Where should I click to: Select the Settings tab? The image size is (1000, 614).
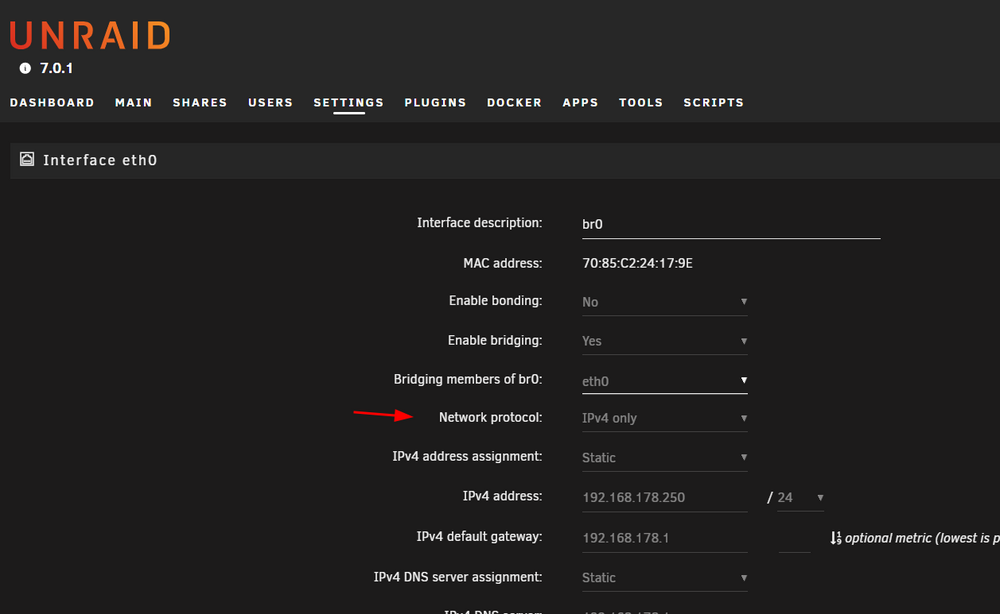[349, 103]
